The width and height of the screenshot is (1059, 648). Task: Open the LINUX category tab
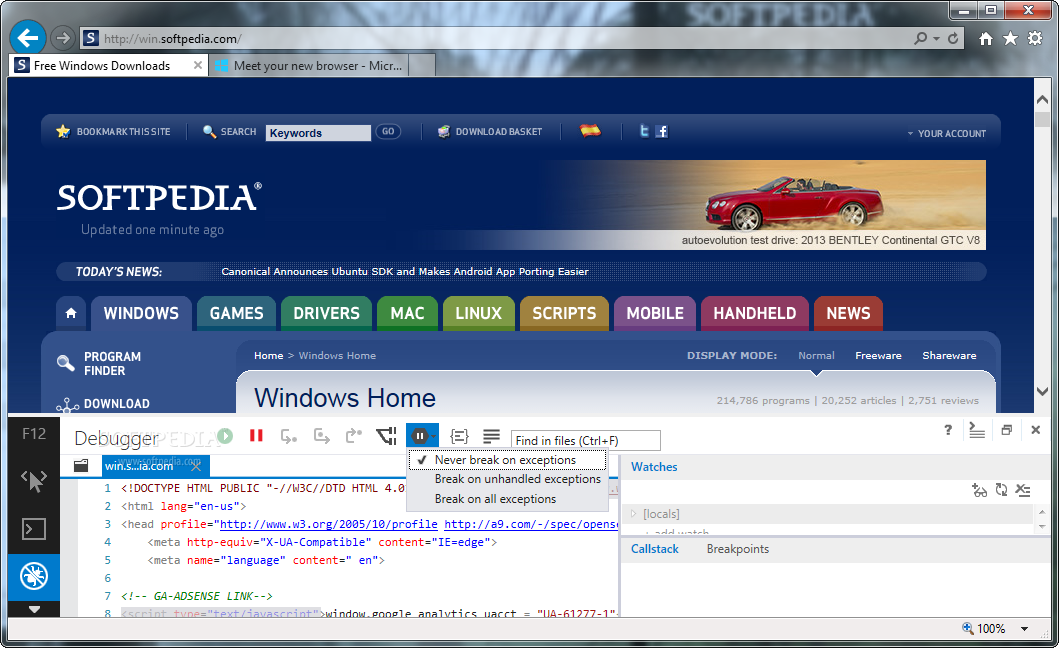478,313
